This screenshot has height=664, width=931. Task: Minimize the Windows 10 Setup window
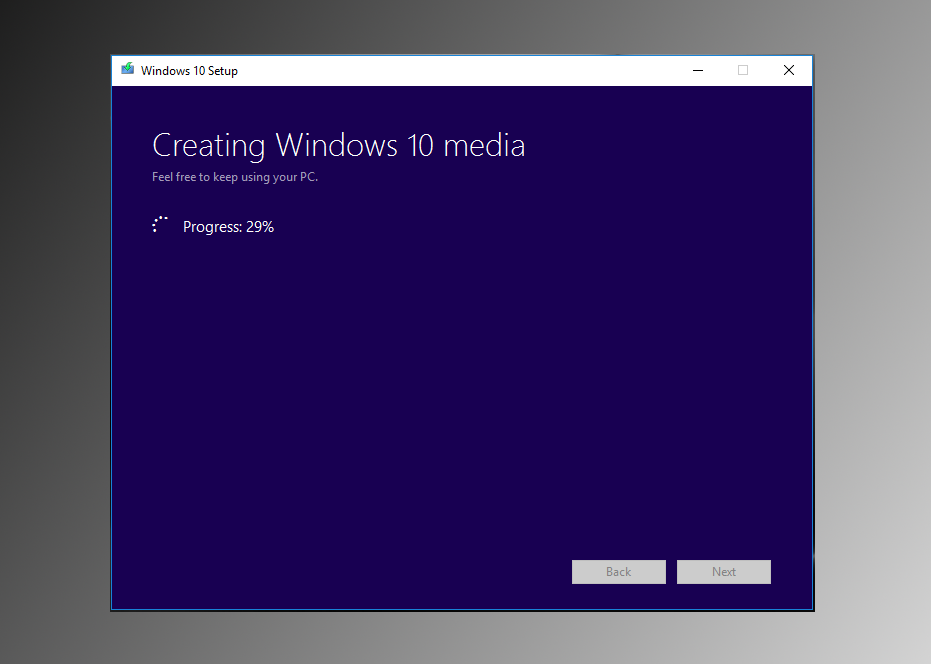pos(698,70)
